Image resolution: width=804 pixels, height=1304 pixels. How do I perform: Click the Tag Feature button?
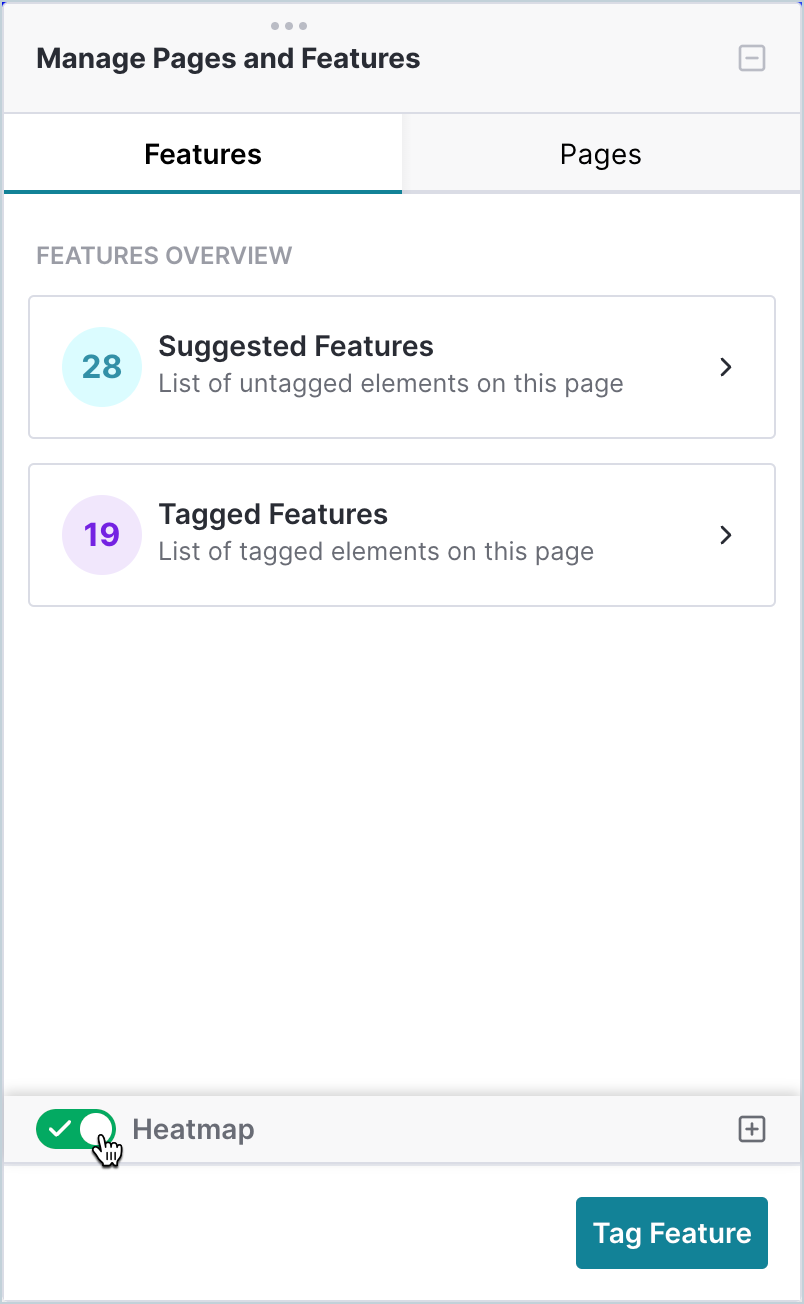pos(672,1233)
